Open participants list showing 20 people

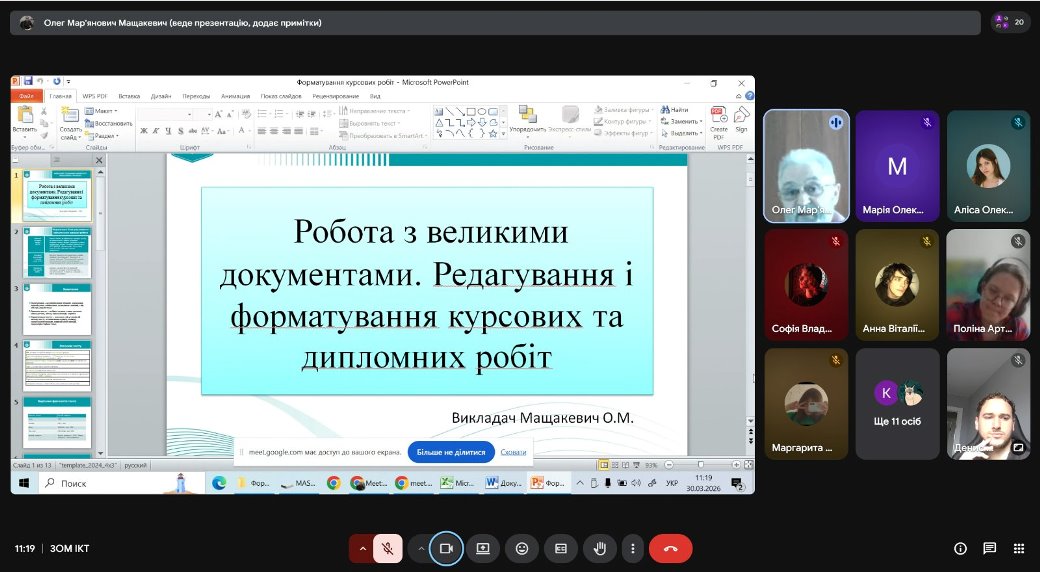[1010, 22]
